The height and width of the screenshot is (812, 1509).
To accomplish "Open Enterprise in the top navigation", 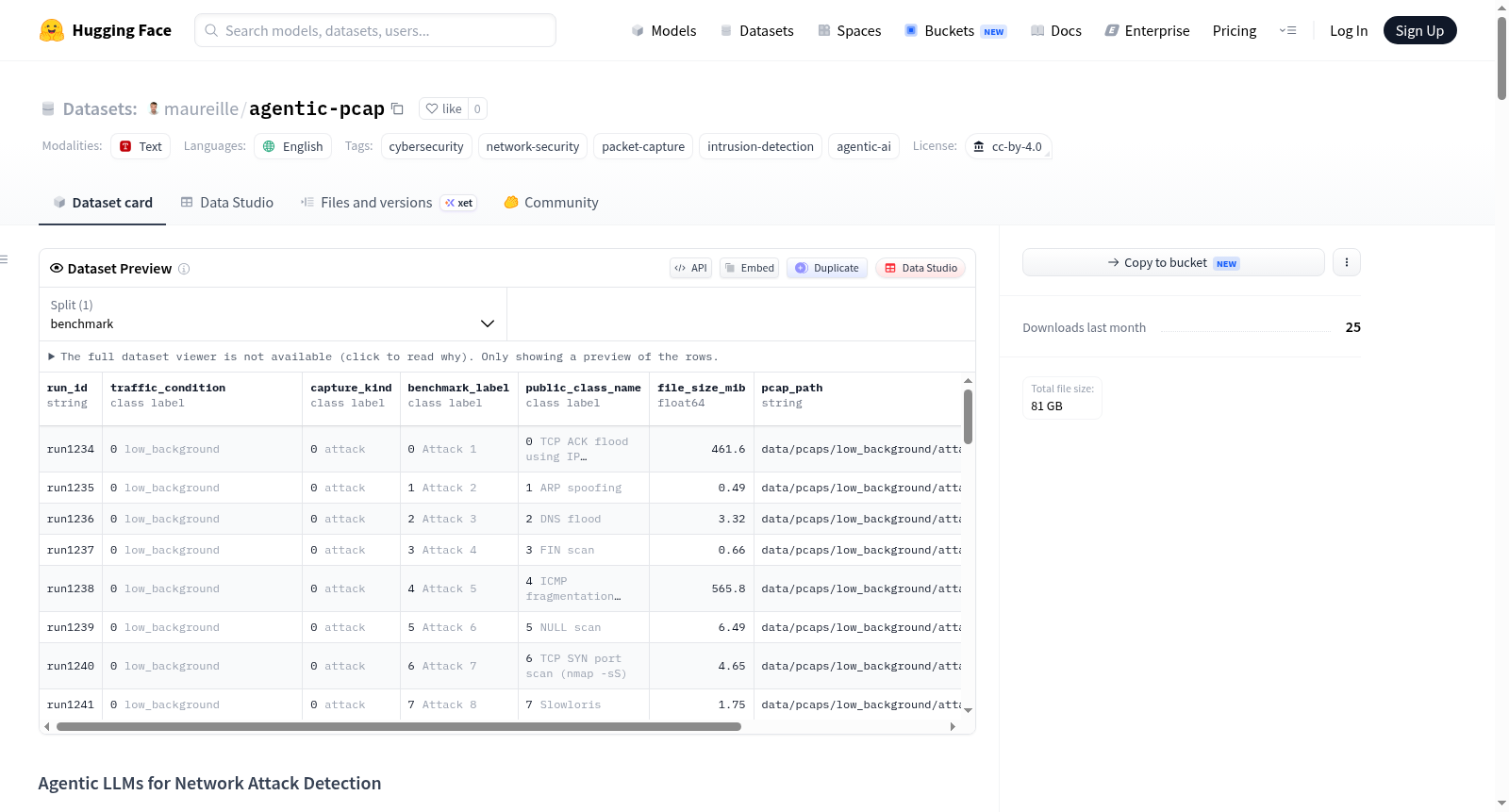I will click(1147, 31).
